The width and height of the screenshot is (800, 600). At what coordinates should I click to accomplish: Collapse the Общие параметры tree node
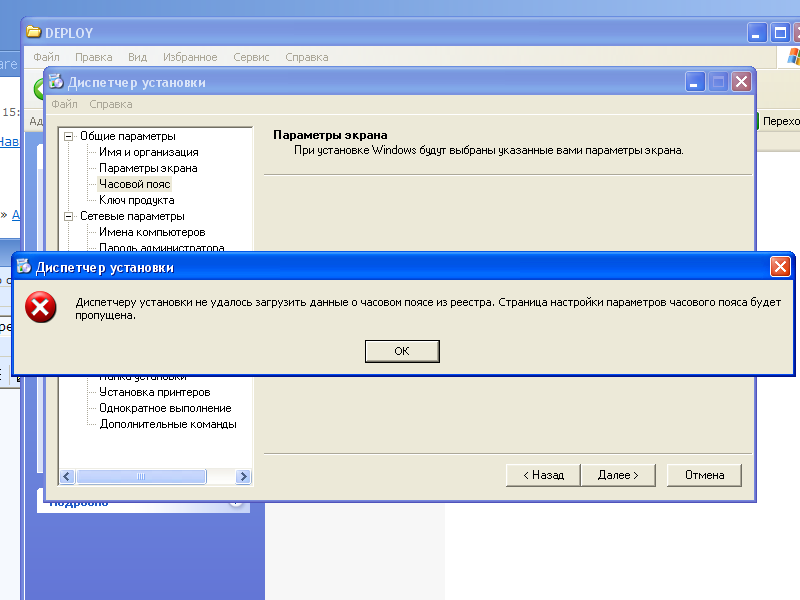[68, 136]
